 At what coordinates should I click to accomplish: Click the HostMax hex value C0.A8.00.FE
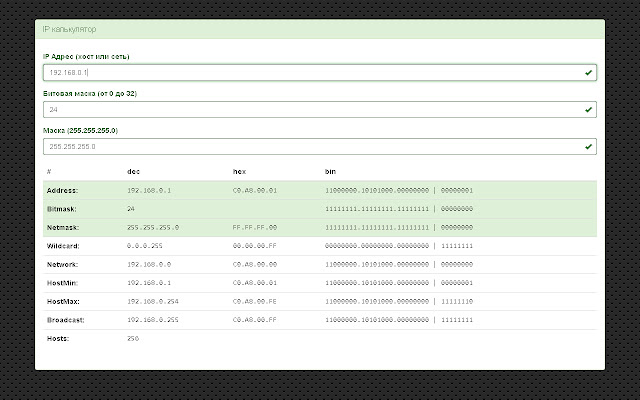click(255, 302)
